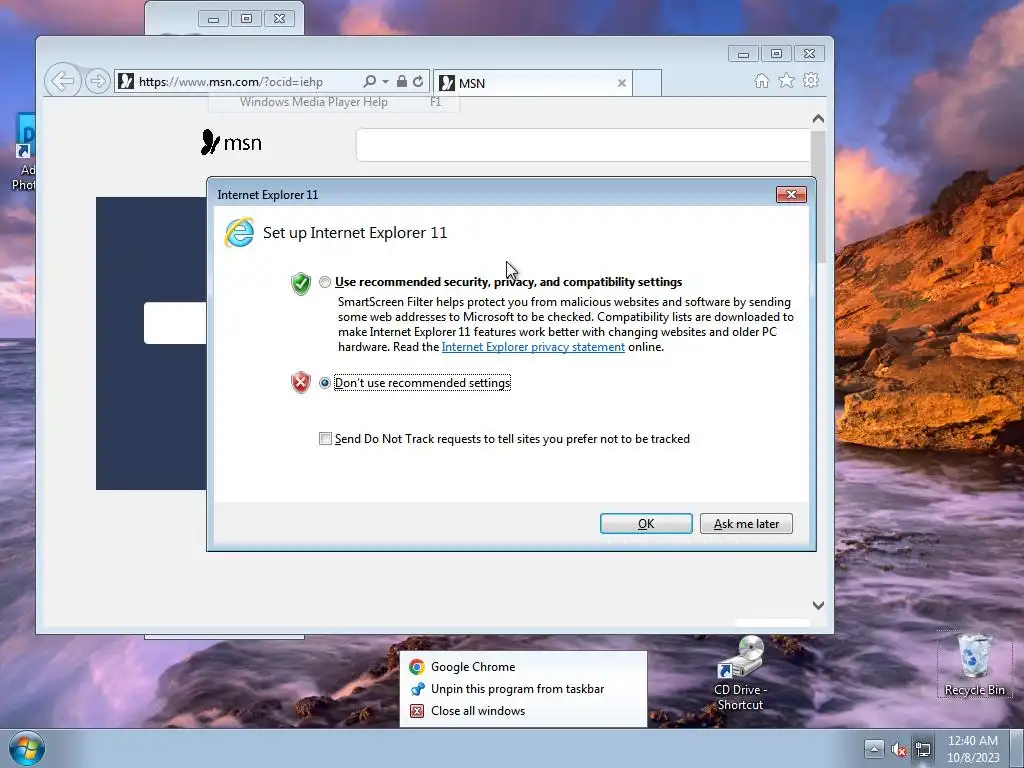Click the taskbar clock showing 12:40 AM
The height and width of the screenshot is (768, 1024).
[x=973, y=749]
